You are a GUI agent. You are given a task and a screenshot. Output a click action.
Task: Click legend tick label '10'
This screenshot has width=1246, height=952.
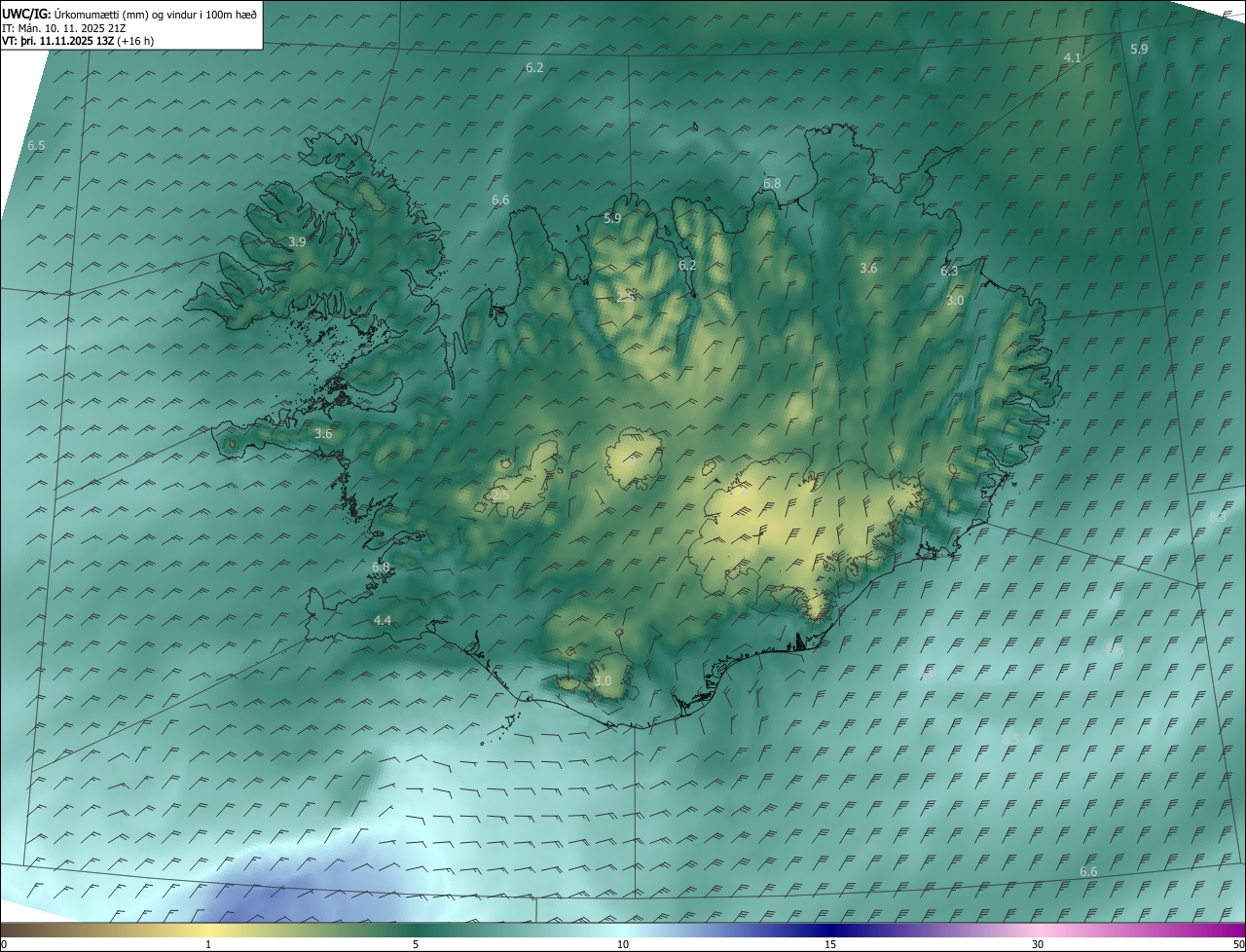623,944
